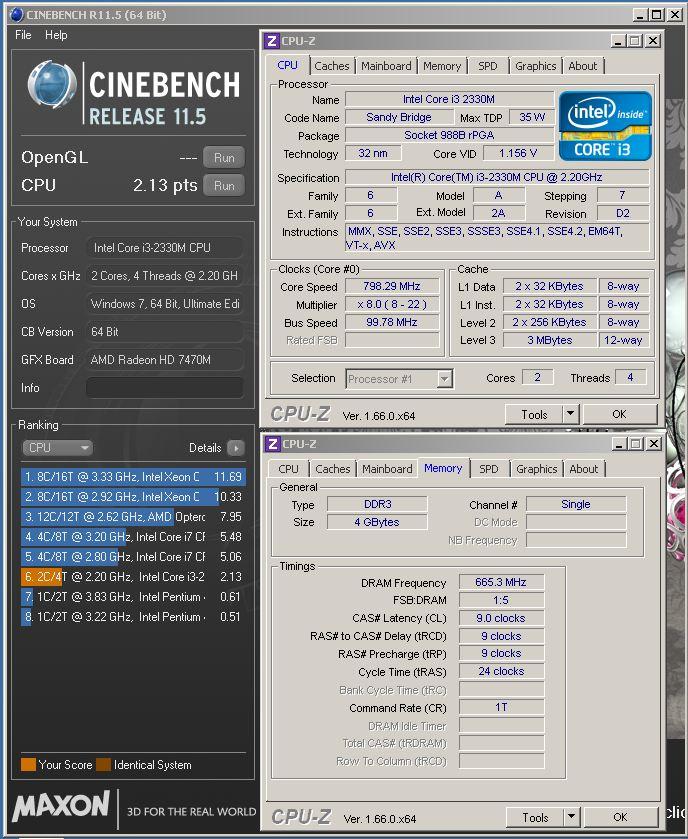Click the Intel Core i3 badge logo
The height and width of the screenshot is (839, 688).
pos(605,126)
